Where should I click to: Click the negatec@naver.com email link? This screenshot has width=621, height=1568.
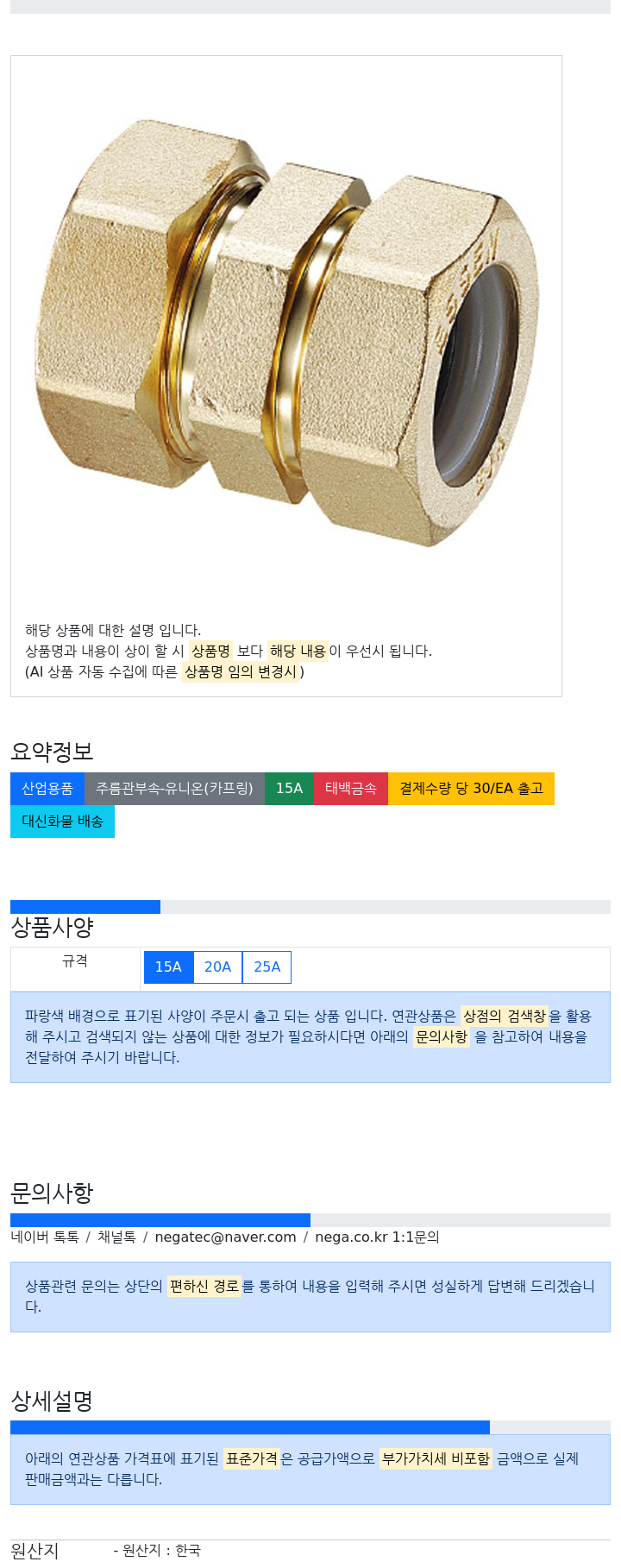point(225,1237)
